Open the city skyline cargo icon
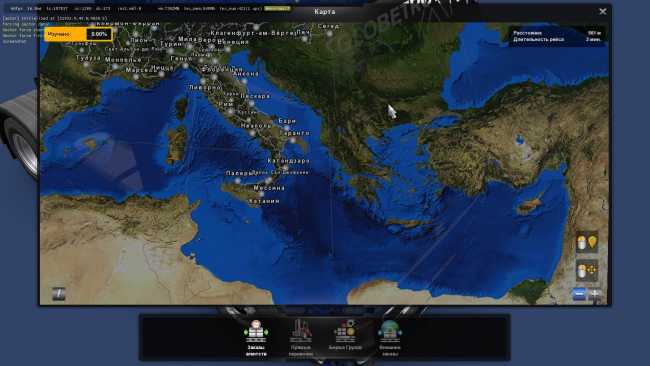The image size is (650, 366). coord(301,338)
